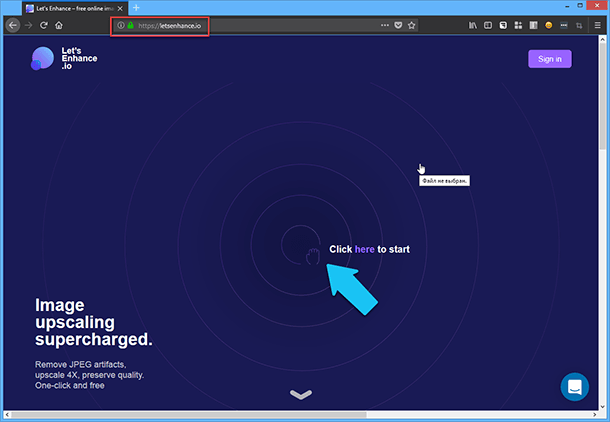Click the scroll left arrow

7,415
